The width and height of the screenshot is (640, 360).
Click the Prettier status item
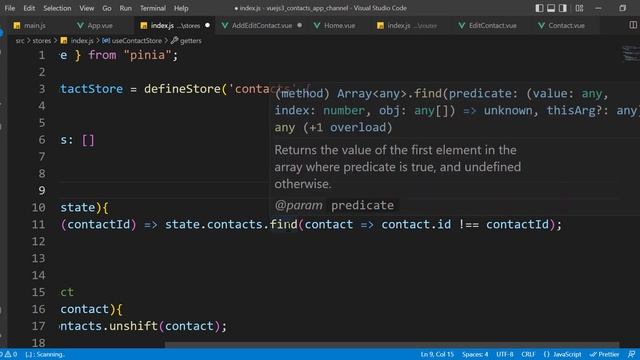(x=604, y=354)
